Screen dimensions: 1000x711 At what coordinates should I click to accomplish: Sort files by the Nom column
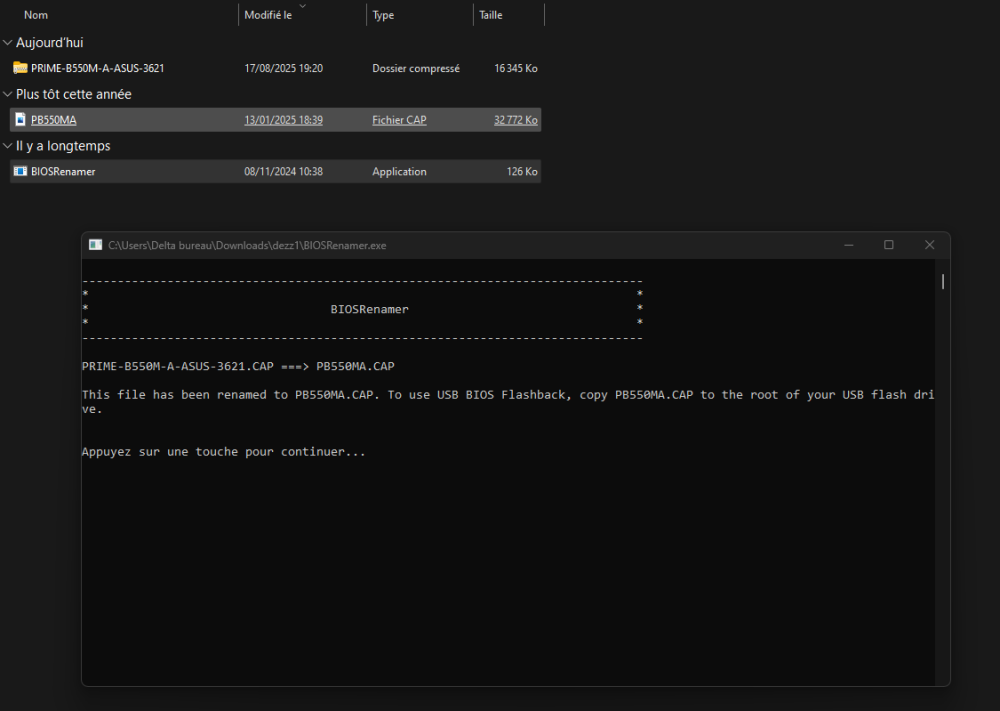[x=36, y=16]
